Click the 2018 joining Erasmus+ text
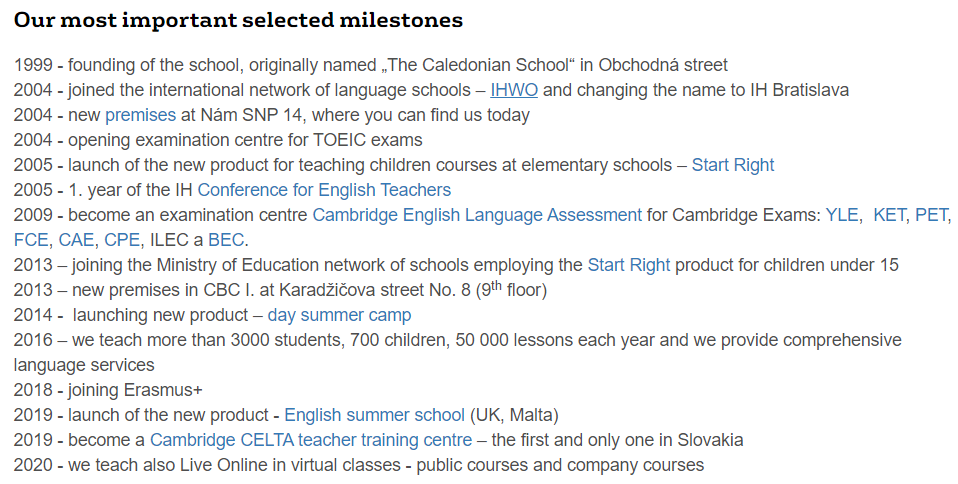Screen dimensions: 958x484 (108, 390)
